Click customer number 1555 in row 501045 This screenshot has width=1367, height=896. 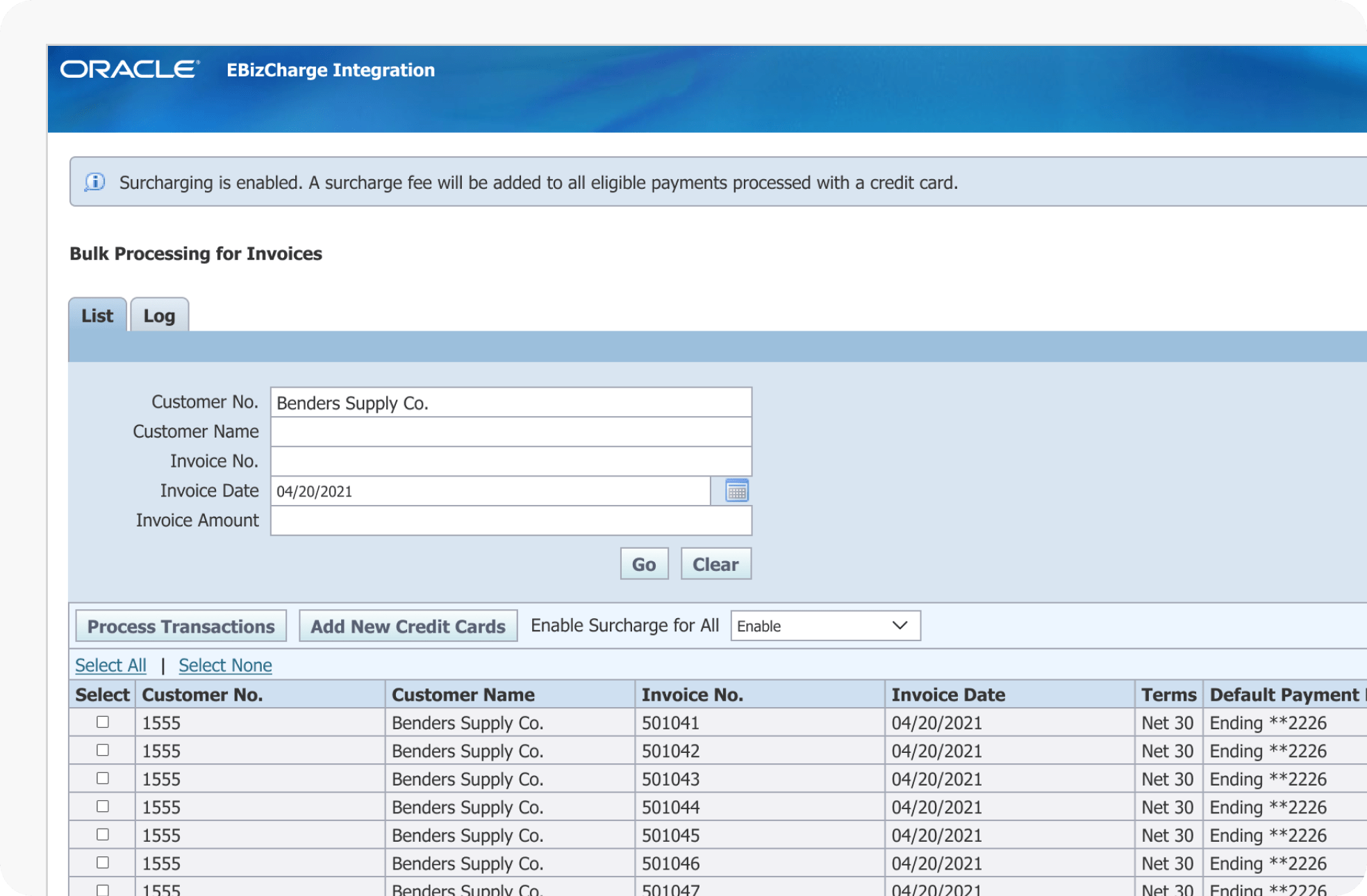point(161,836)
